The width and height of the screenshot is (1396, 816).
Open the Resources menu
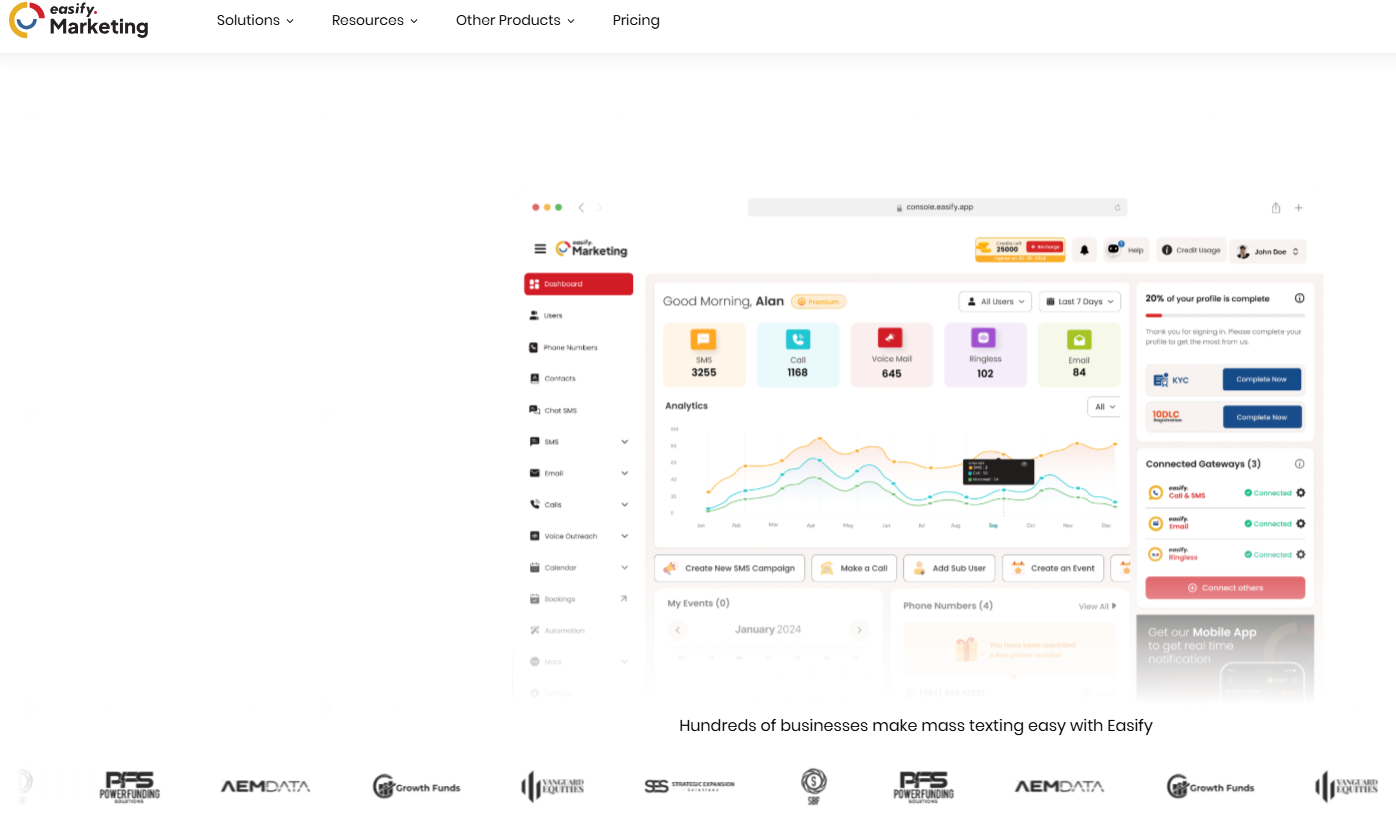(375, 20)
